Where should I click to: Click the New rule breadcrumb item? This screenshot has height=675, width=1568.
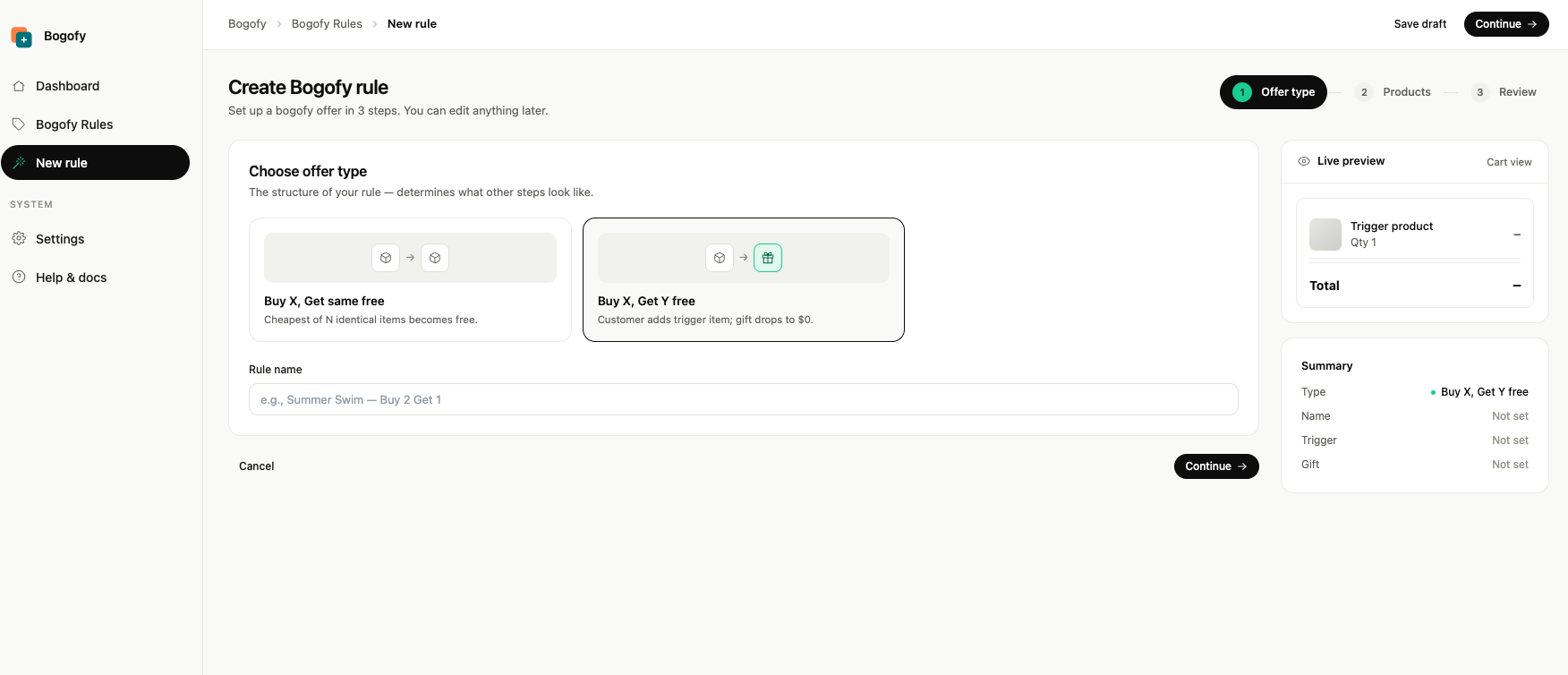412,24
